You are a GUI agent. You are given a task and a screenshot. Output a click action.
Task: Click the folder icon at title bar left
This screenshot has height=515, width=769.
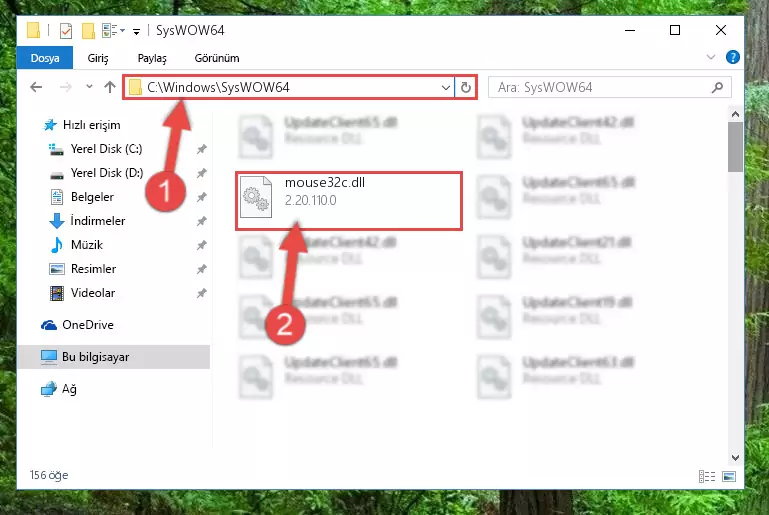point(33,30)
